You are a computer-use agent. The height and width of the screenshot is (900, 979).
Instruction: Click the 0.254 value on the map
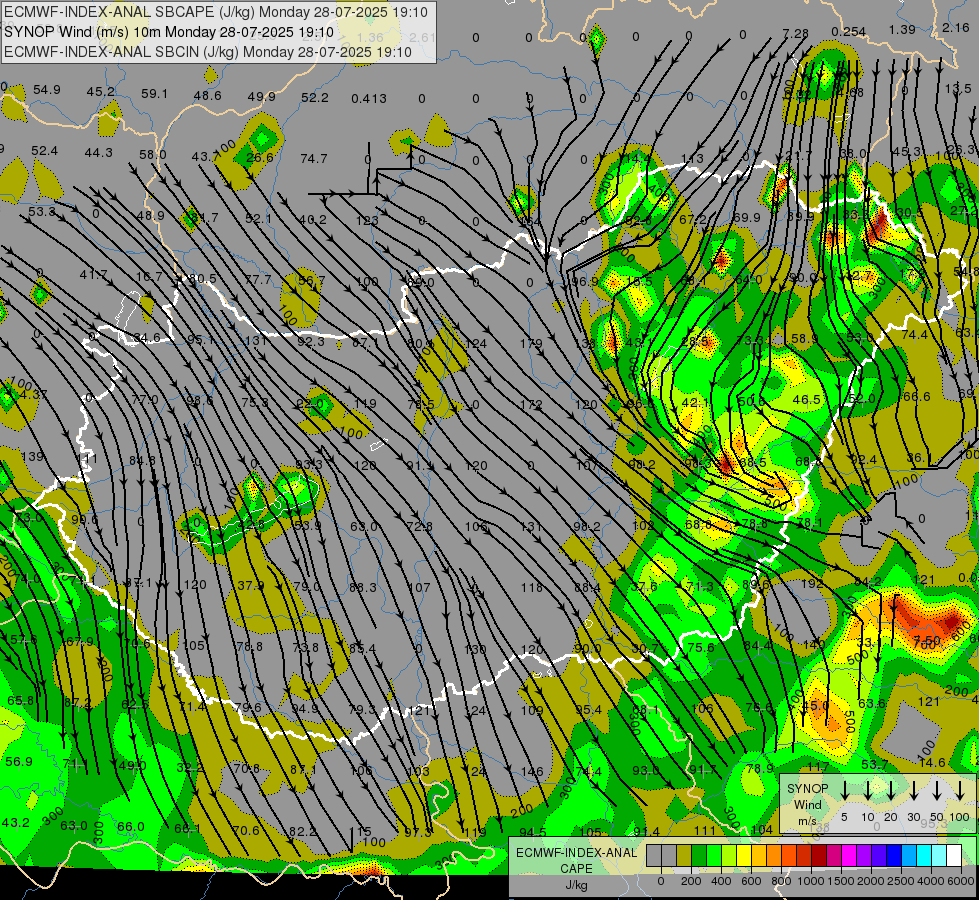coord(849,31)
